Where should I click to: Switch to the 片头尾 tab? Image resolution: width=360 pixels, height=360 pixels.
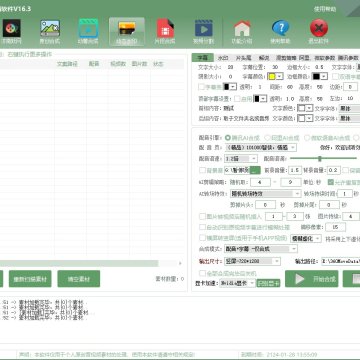[x=243, y=58]
